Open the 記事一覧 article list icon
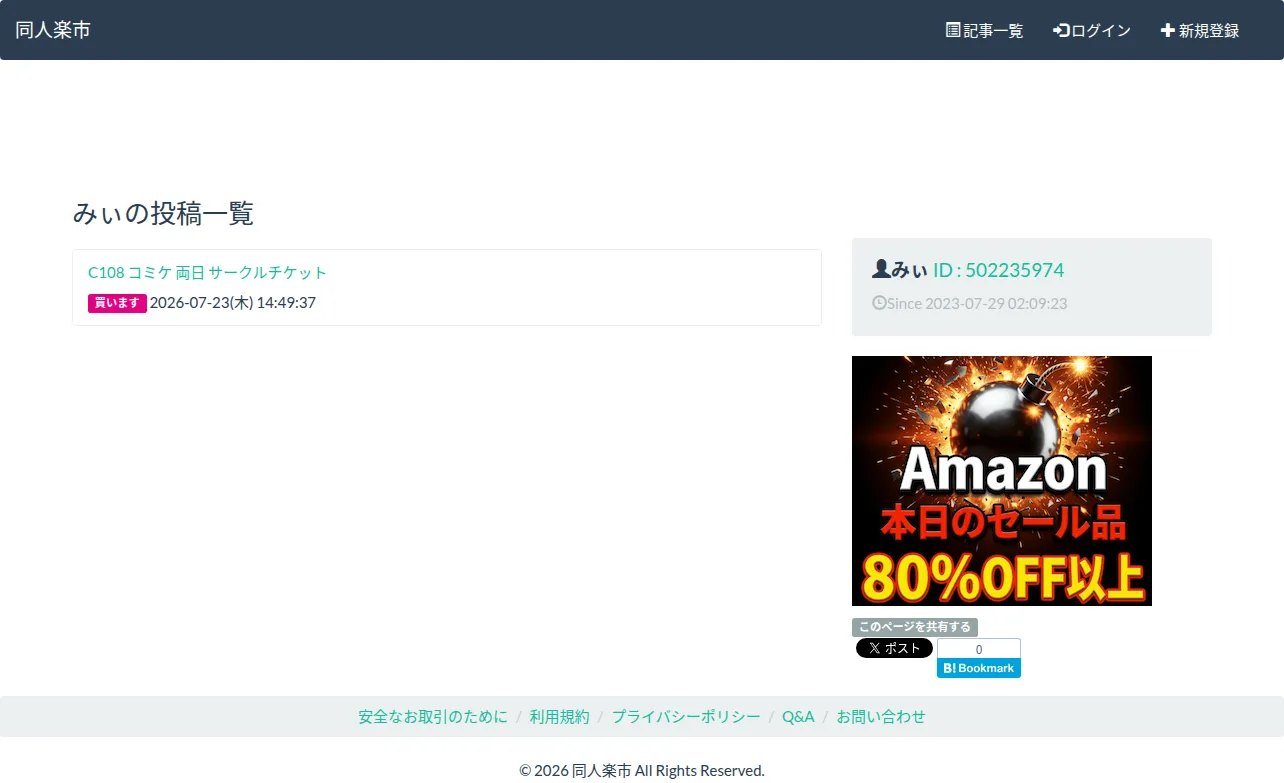 (953, 30)
